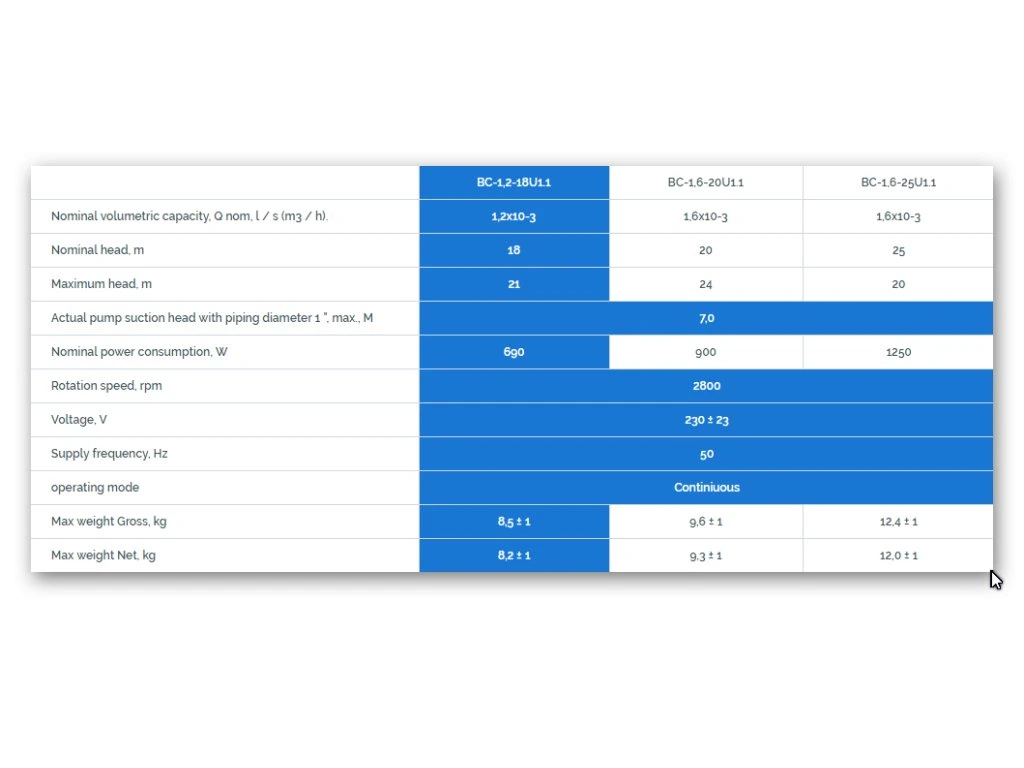Click the 1,6x10-3 capacity under BC-1,6-20U1.1
1024x768 pixels.
coord(705,216)
